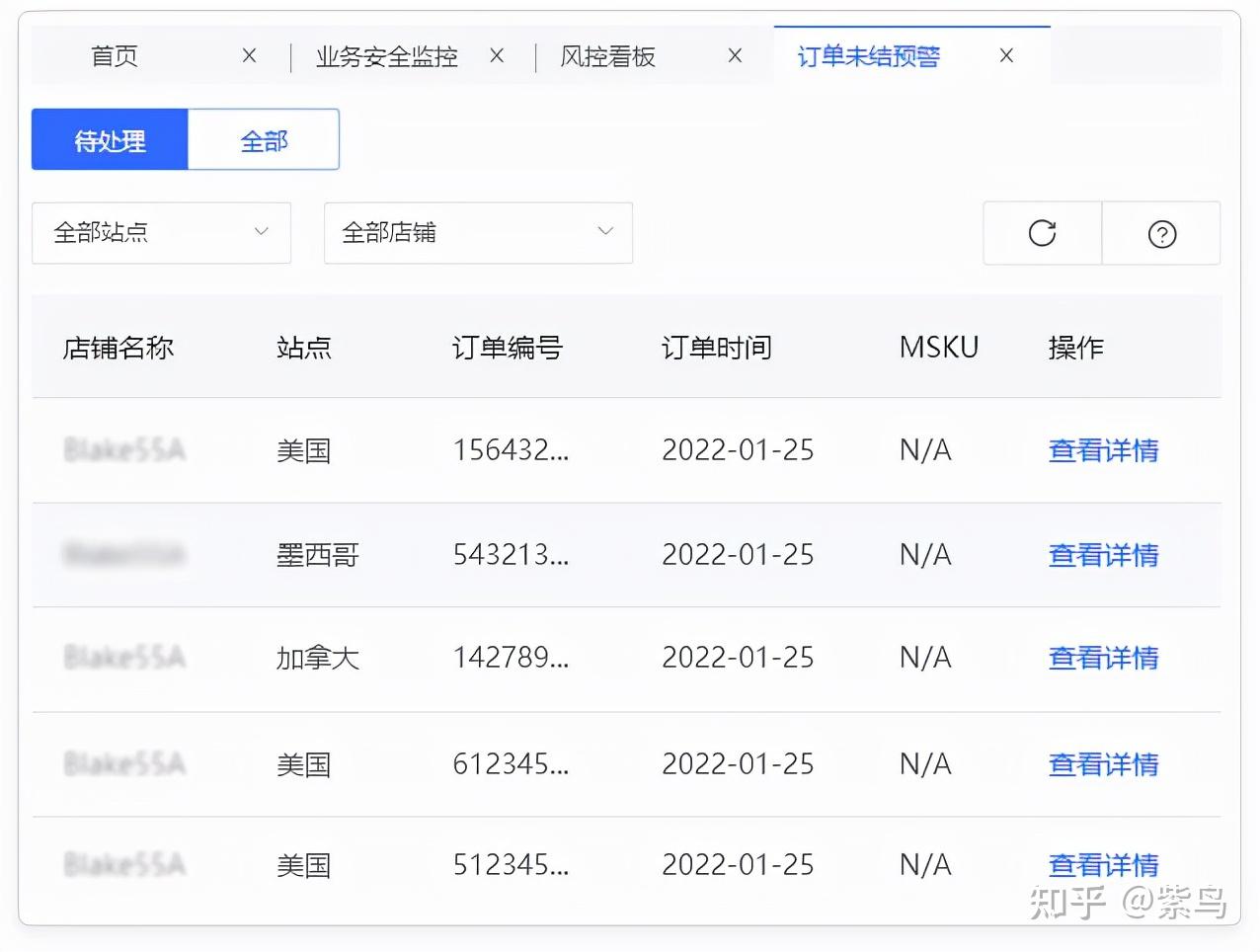Close the 首页 tab
1260x952 pixels.
coord(250,56)
